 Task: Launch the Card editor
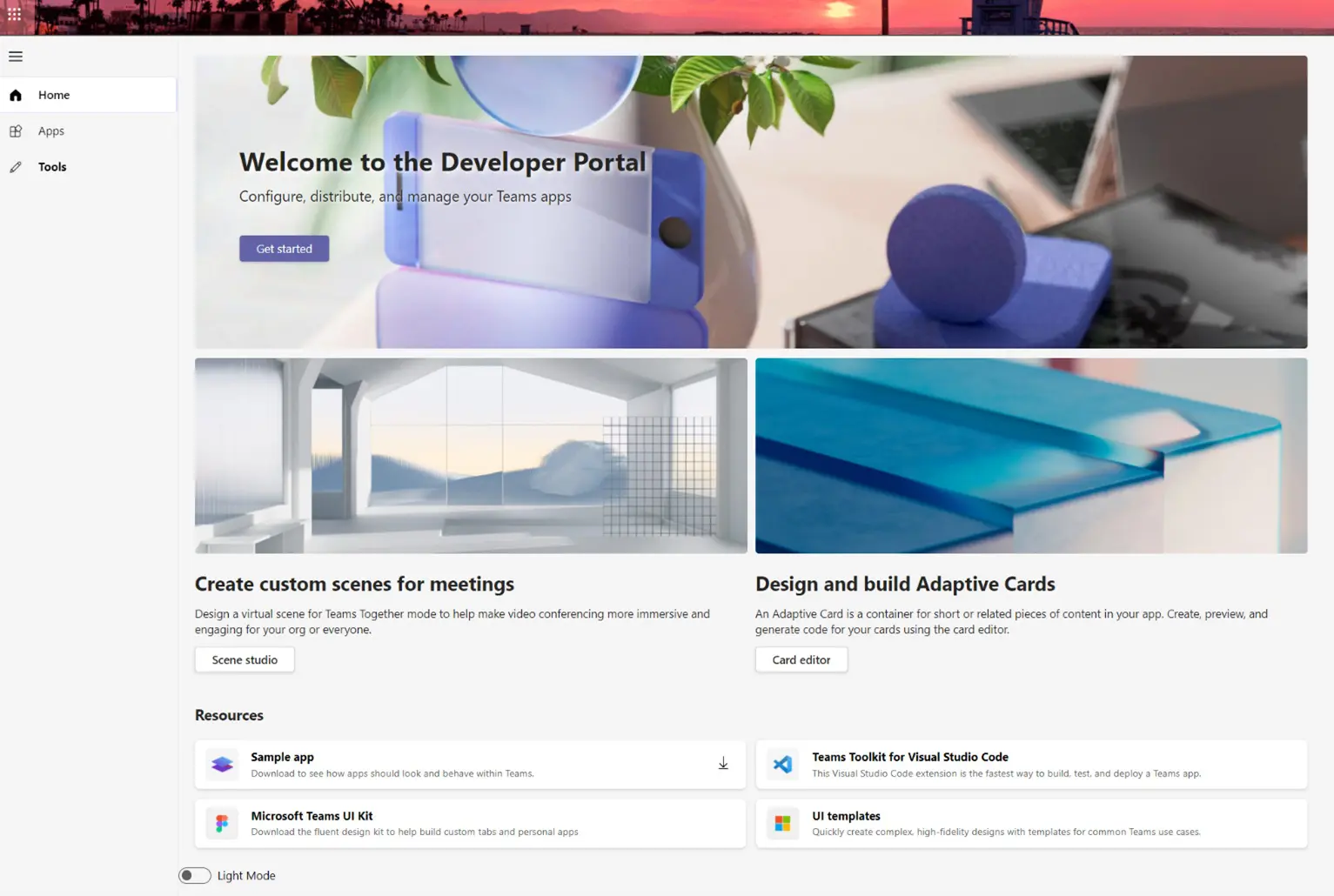pos(801,659)
